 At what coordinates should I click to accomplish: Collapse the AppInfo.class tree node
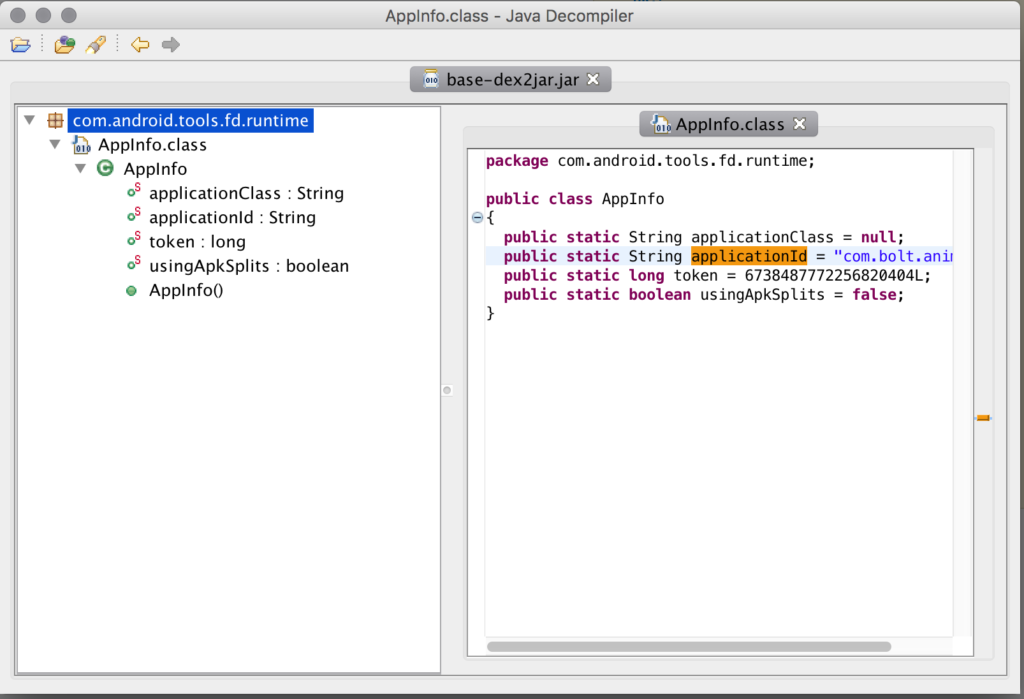pyautogui.click(x=55, y=144)
